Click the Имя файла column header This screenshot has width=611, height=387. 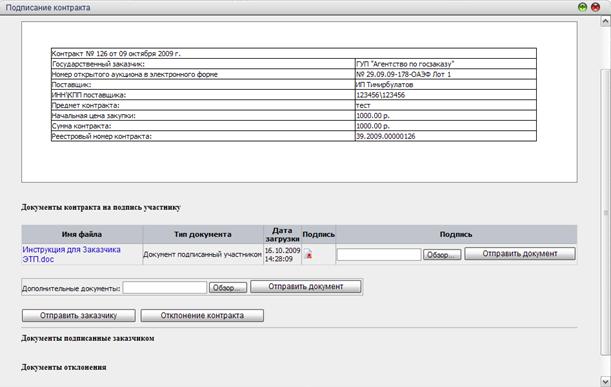pyautogui.click(x=82, y=234)
